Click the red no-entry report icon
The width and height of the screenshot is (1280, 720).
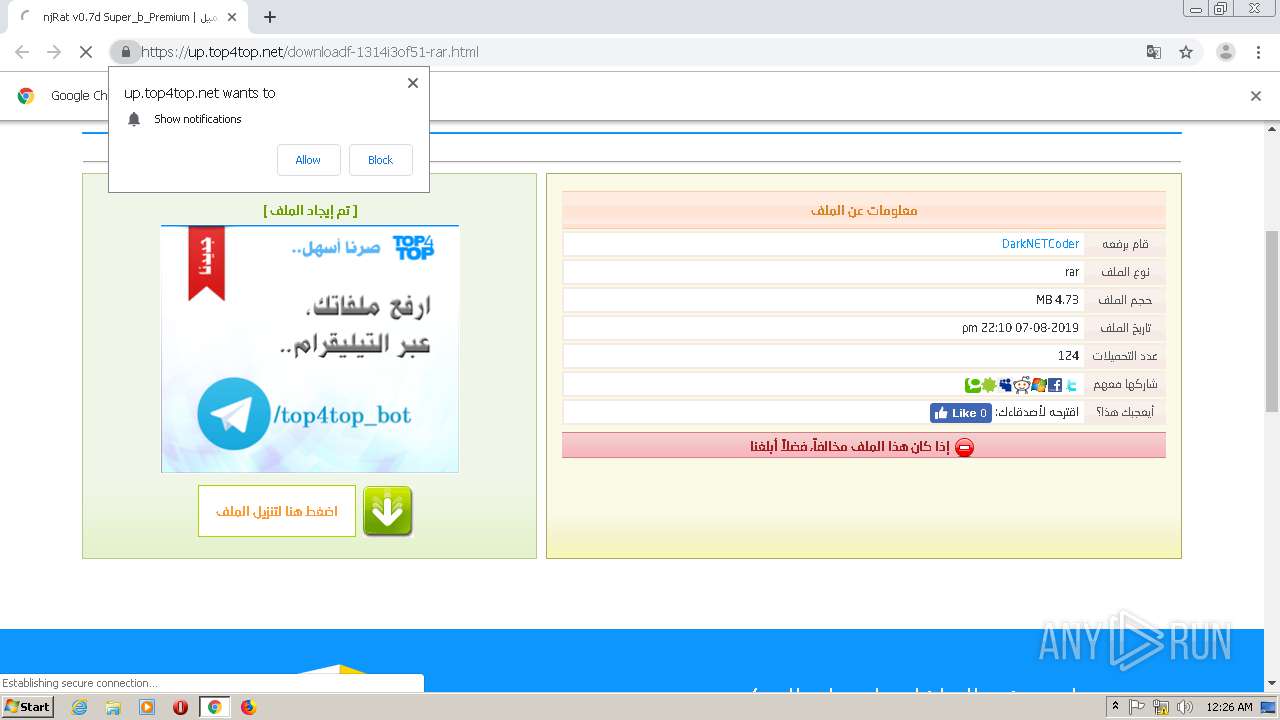pos(964,447)
